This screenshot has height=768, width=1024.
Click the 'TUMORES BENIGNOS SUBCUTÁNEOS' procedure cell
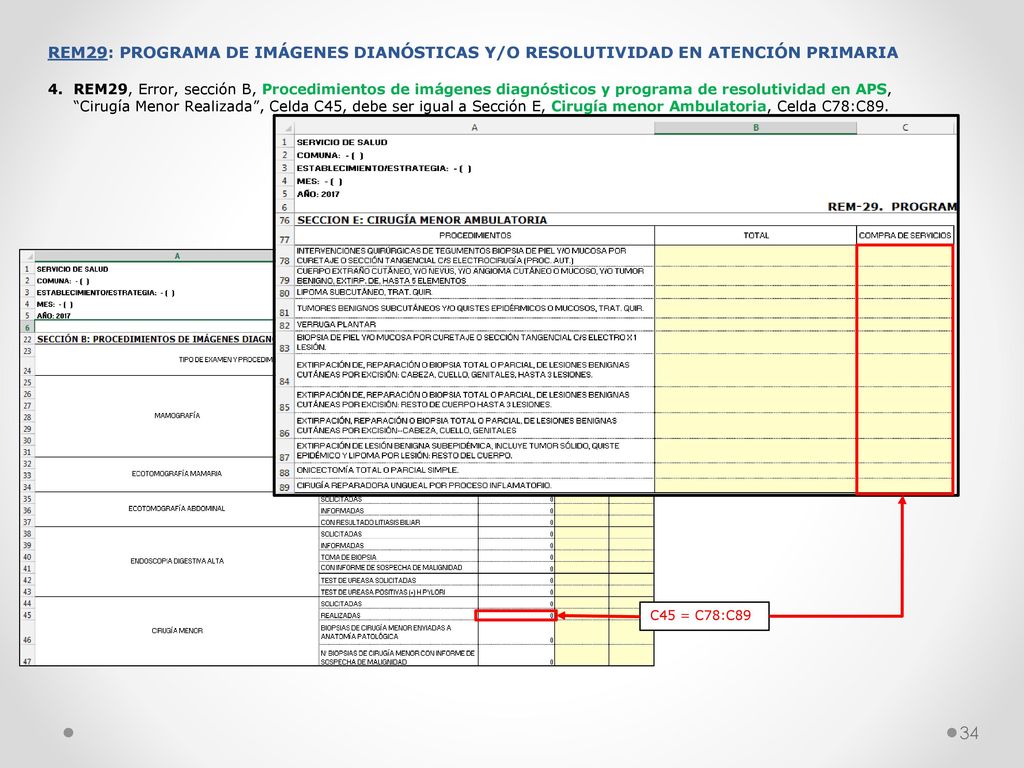click(475, 308)
